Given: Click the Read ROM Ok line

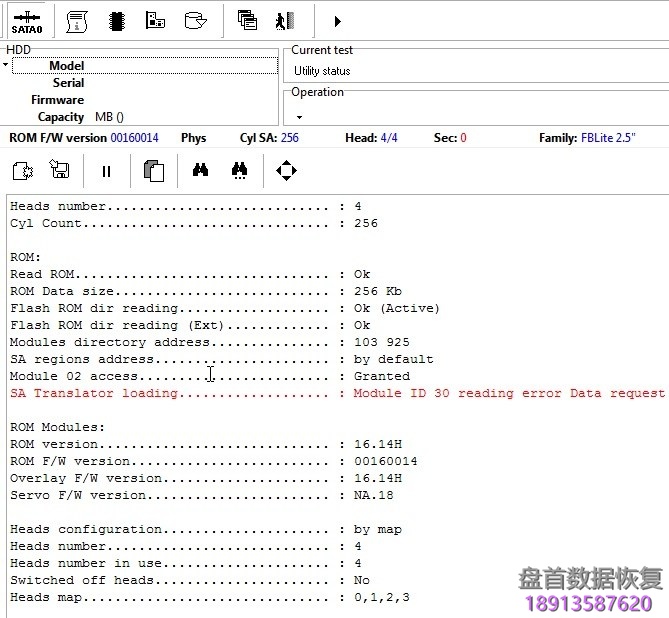Looking at the screenshot, I should [190, 274].
